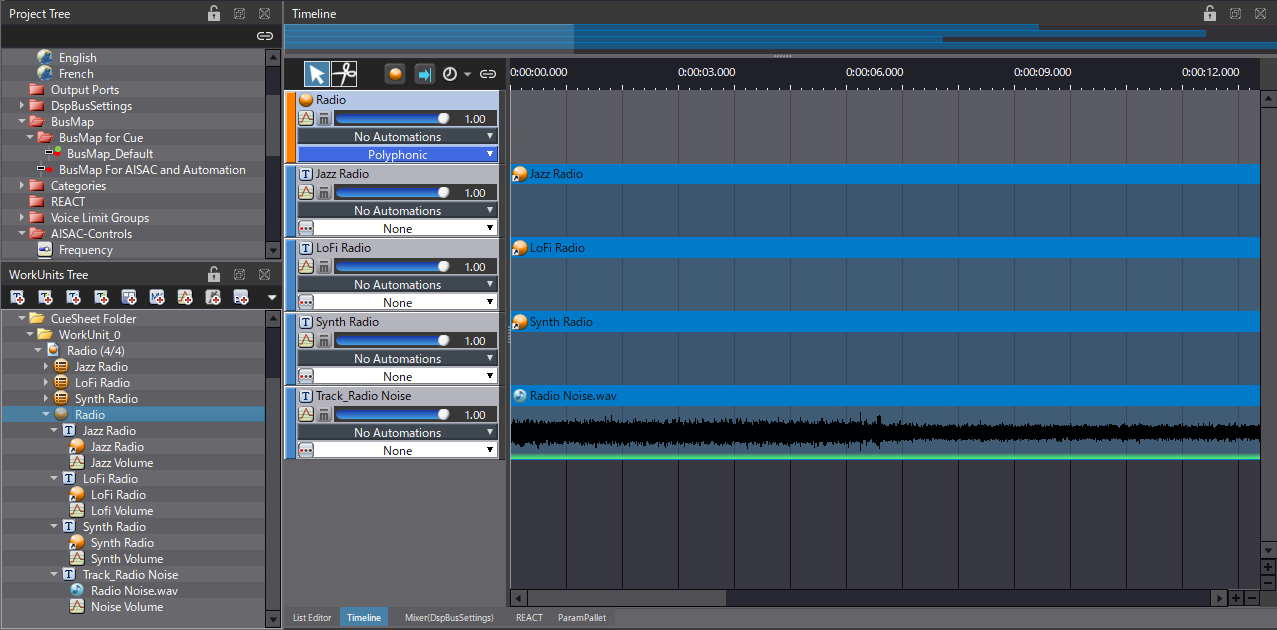The height and width of the screenshot is (630, 1277).
Task: Select Frequency under AISAC-Controls
Action: coord(86,250)
